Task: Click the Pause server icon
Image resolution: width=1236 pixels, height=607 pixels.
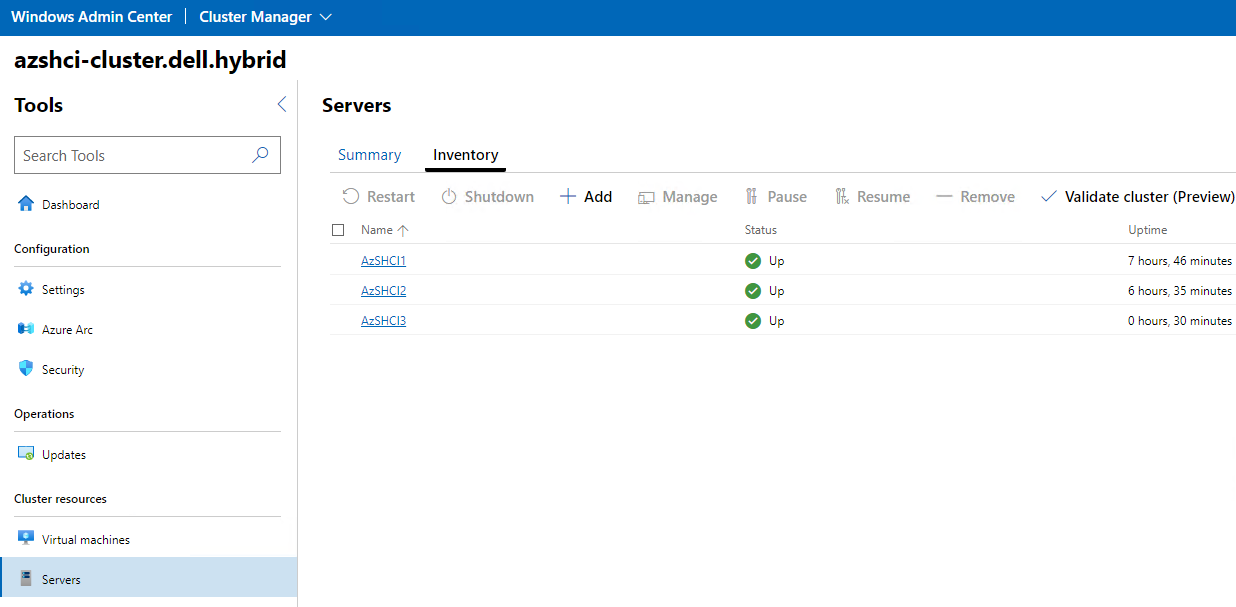Action: coord(752,197)
